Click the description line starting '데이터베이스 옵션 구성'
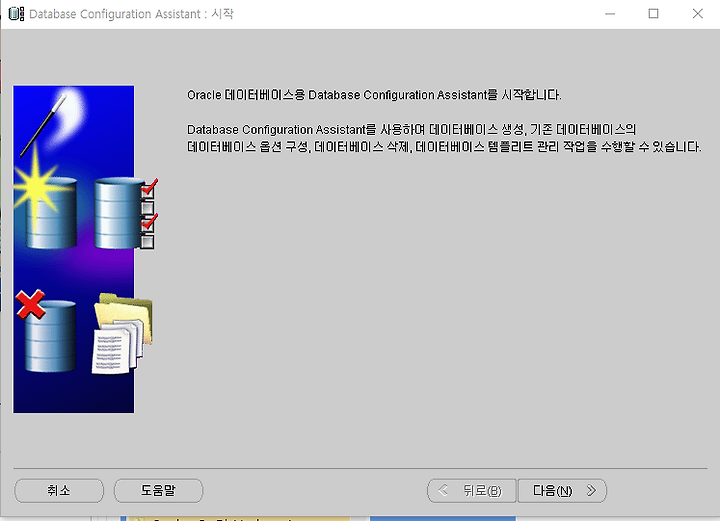The image size is (720, 521). (444, 147)
